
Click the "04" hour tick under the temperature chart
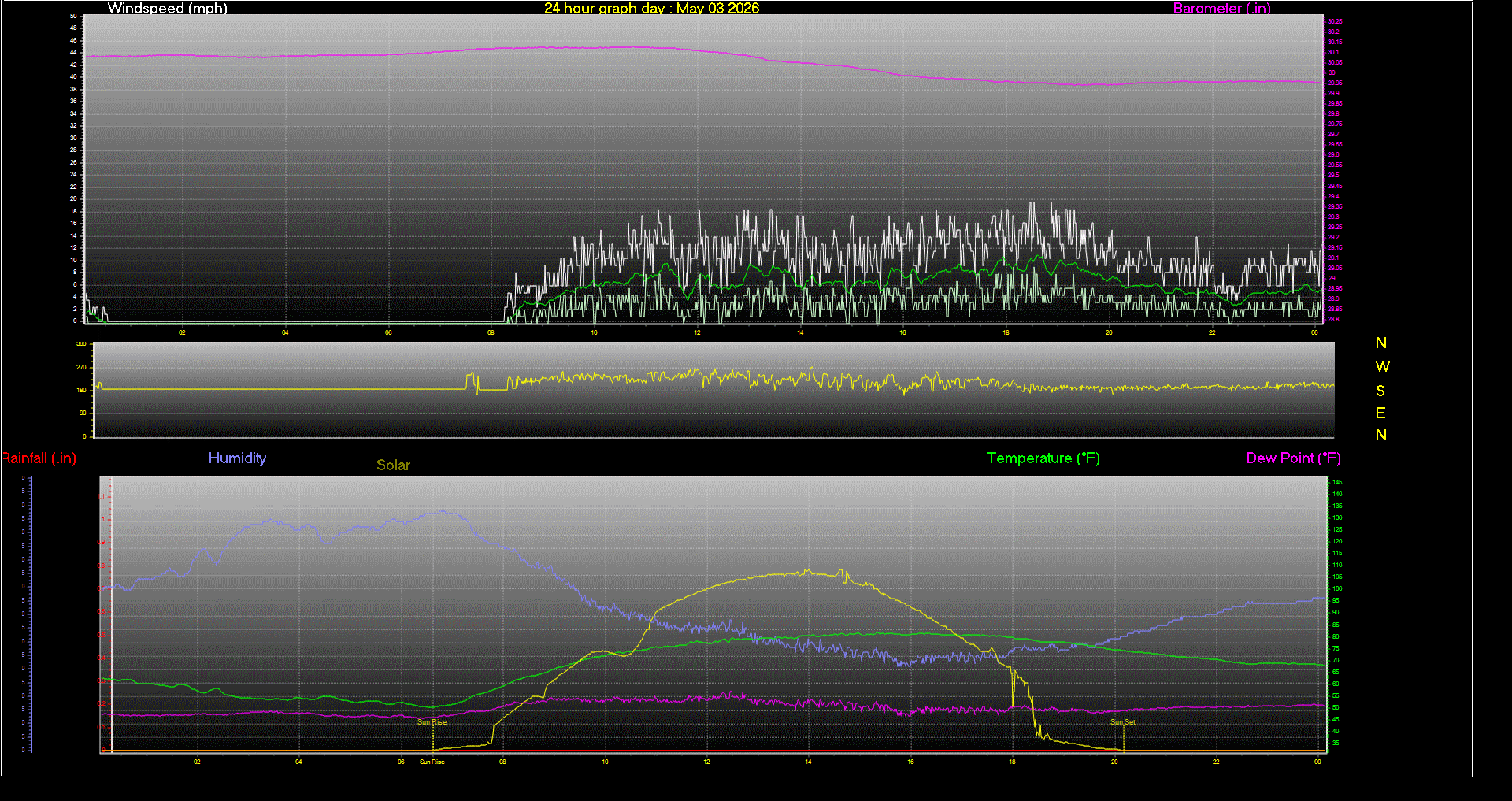click(298, 762)
